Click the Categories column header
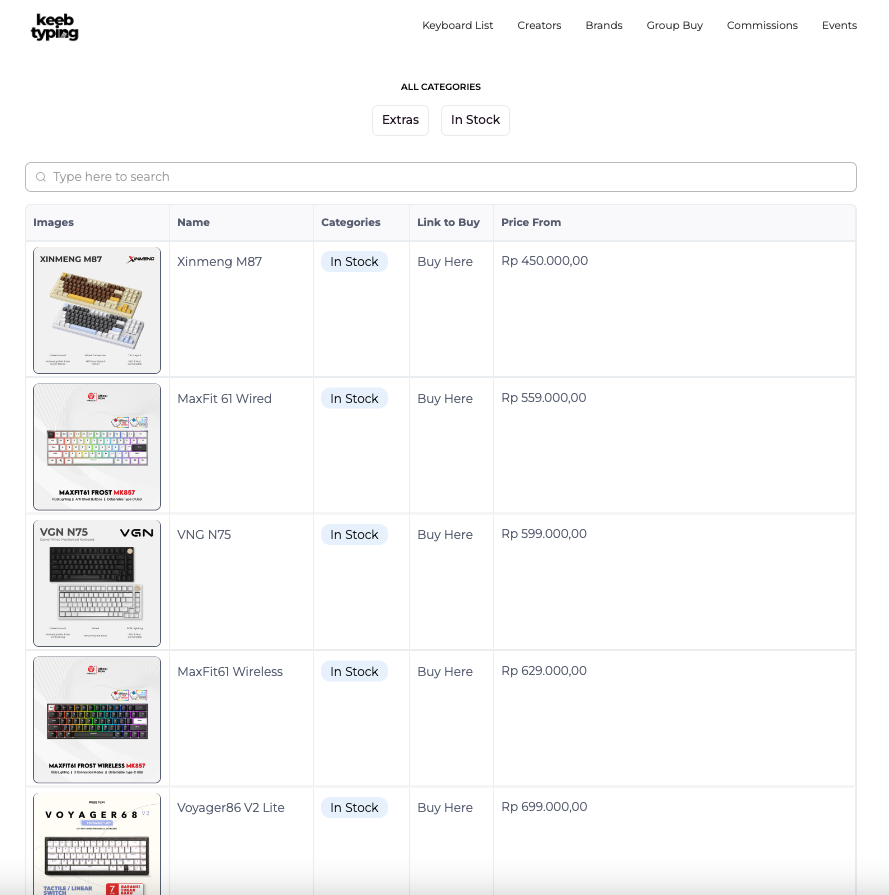Screen dimensions: 889x895 pyautogui.click(x=351, y=222)
